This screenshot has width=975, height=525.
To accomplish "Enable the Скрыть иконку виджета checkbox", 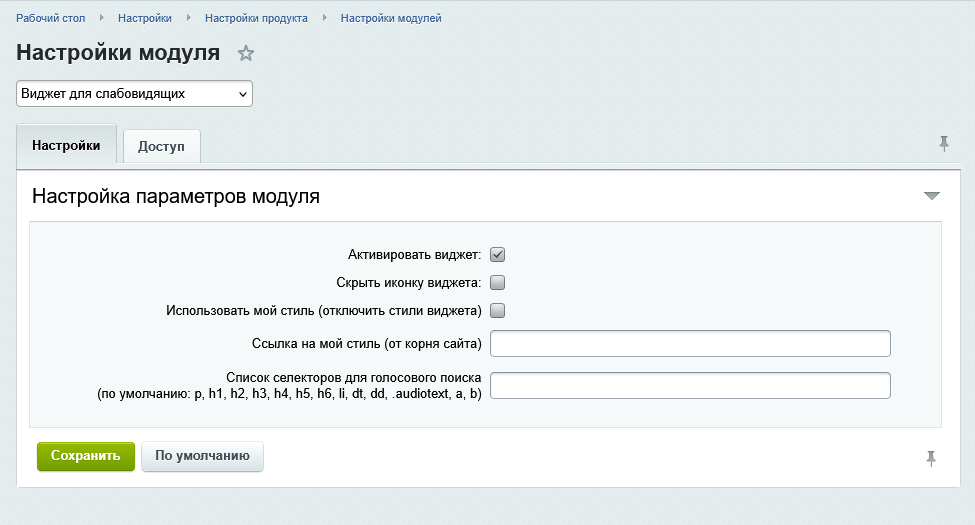I will (x=497, y=282).
